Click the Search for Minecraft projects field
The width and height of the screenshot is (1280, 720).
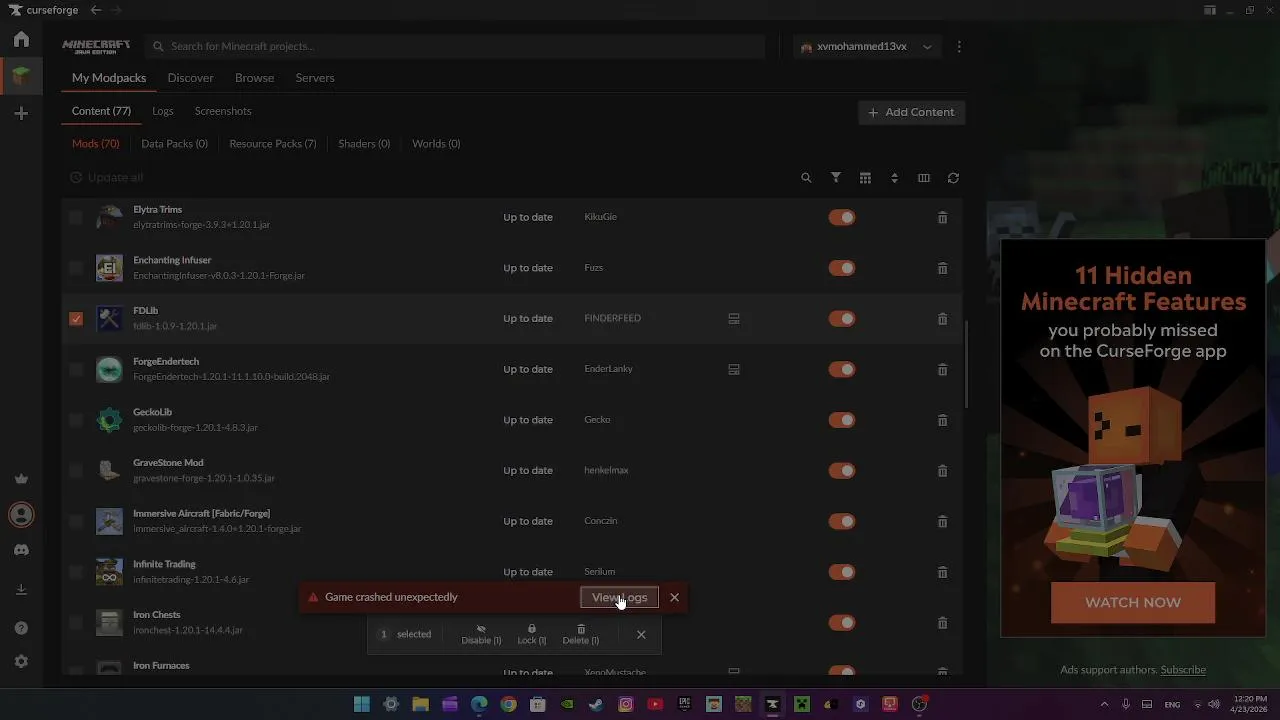456,46
